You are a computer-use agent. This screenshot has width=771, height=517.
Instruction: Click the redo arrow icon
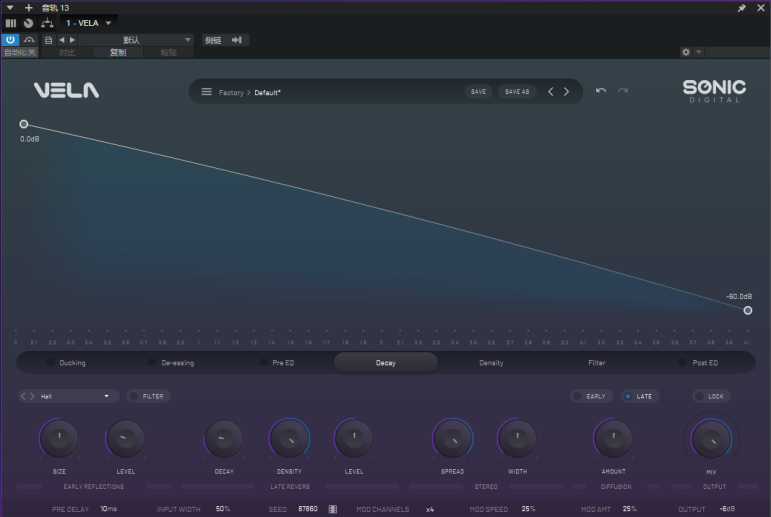(x=623, y=91)
